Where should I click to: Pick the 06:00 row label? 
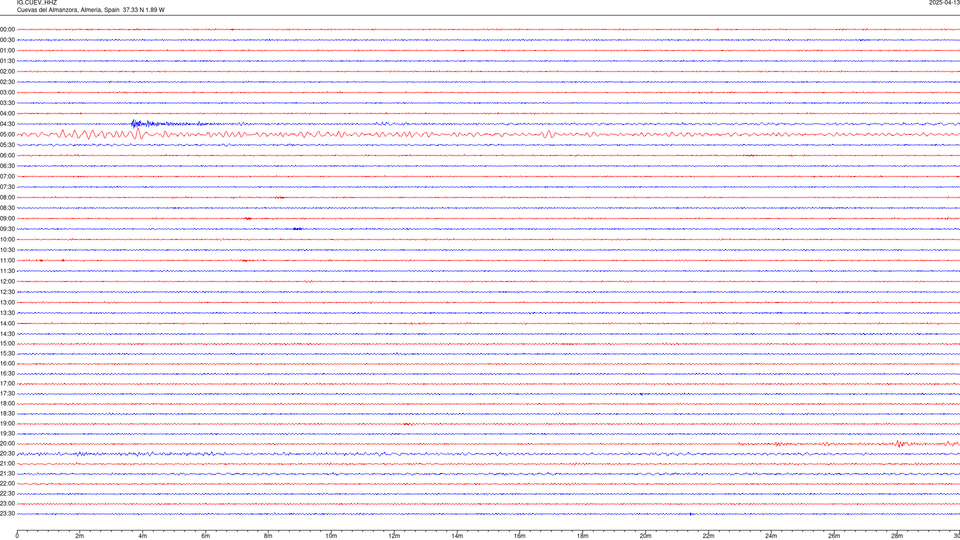tap(7, 156)
